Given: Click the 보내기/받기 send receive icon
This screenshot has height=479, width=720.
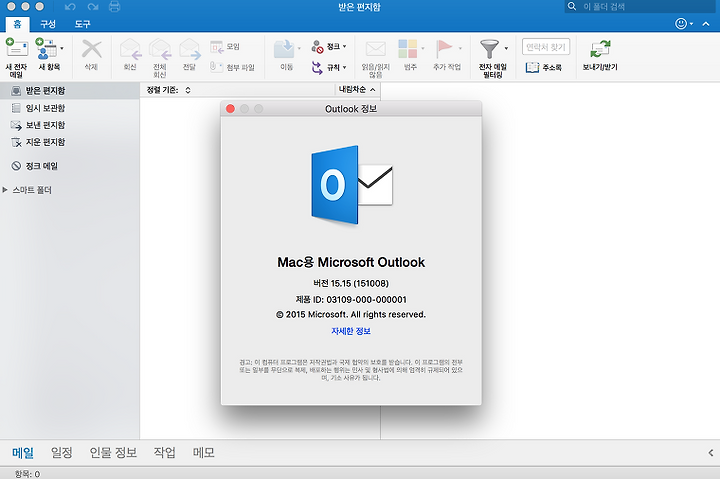Looking at the screenshot, I should pyautogui.click(x=600, y=49).
